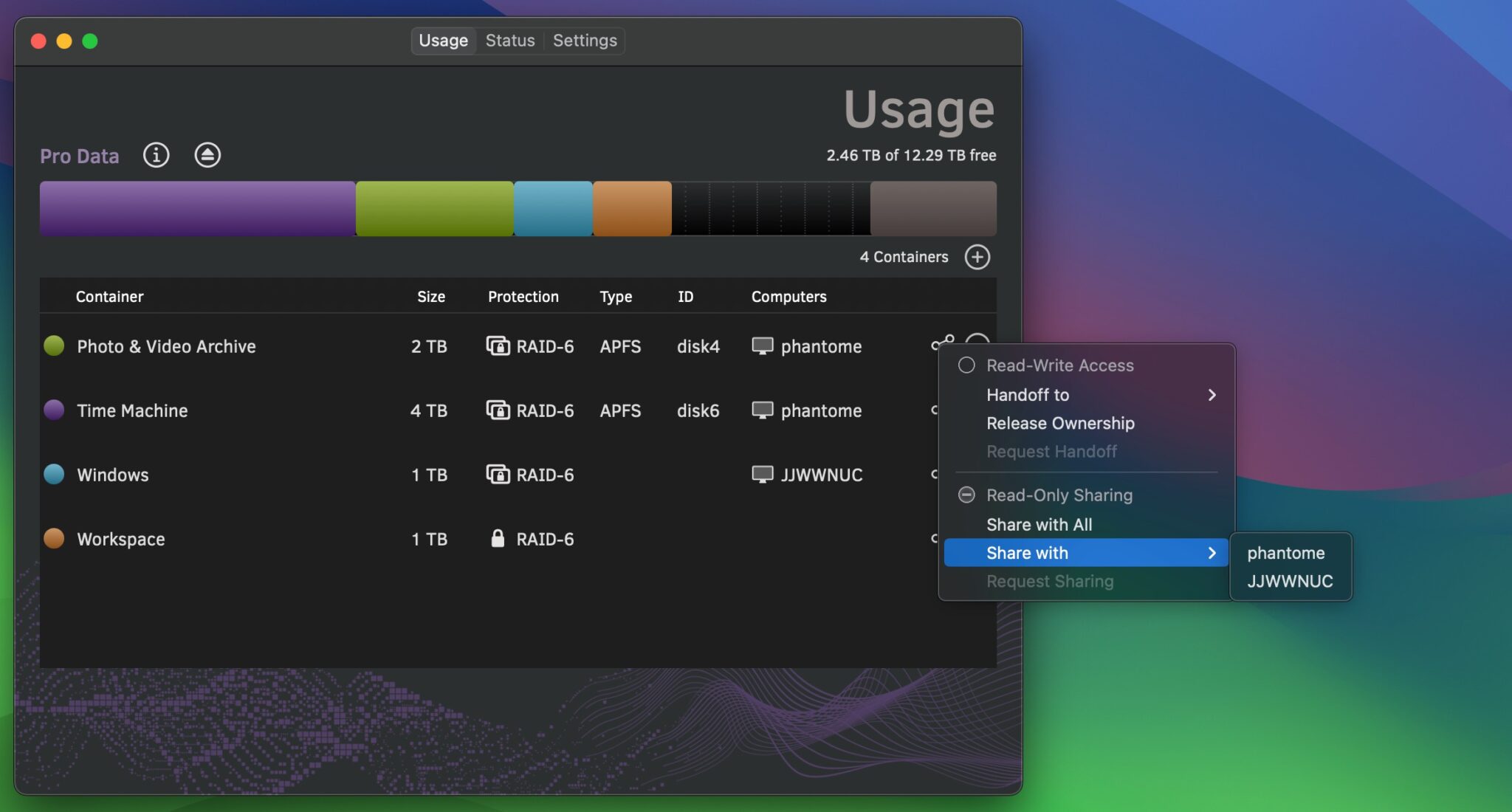Click the RAID-6 lock icon for Time Machine
The height and width of the screenshot is (812, 1512).
click(x=499, y=410)
